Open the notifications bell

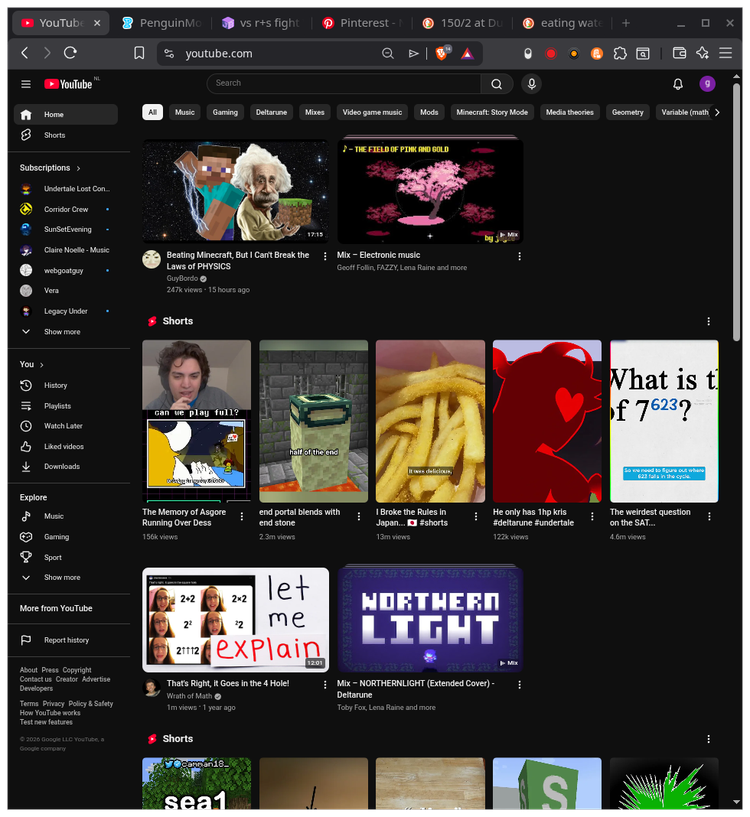[x=678, y=84]
